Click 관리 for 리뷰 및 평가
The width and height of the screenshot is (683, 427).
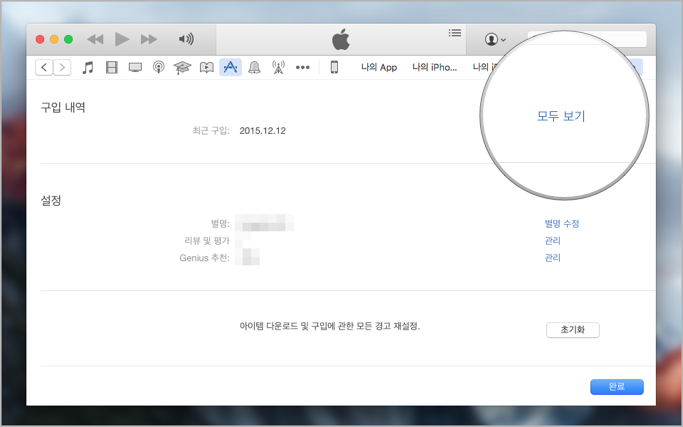(x=552, y=241)
